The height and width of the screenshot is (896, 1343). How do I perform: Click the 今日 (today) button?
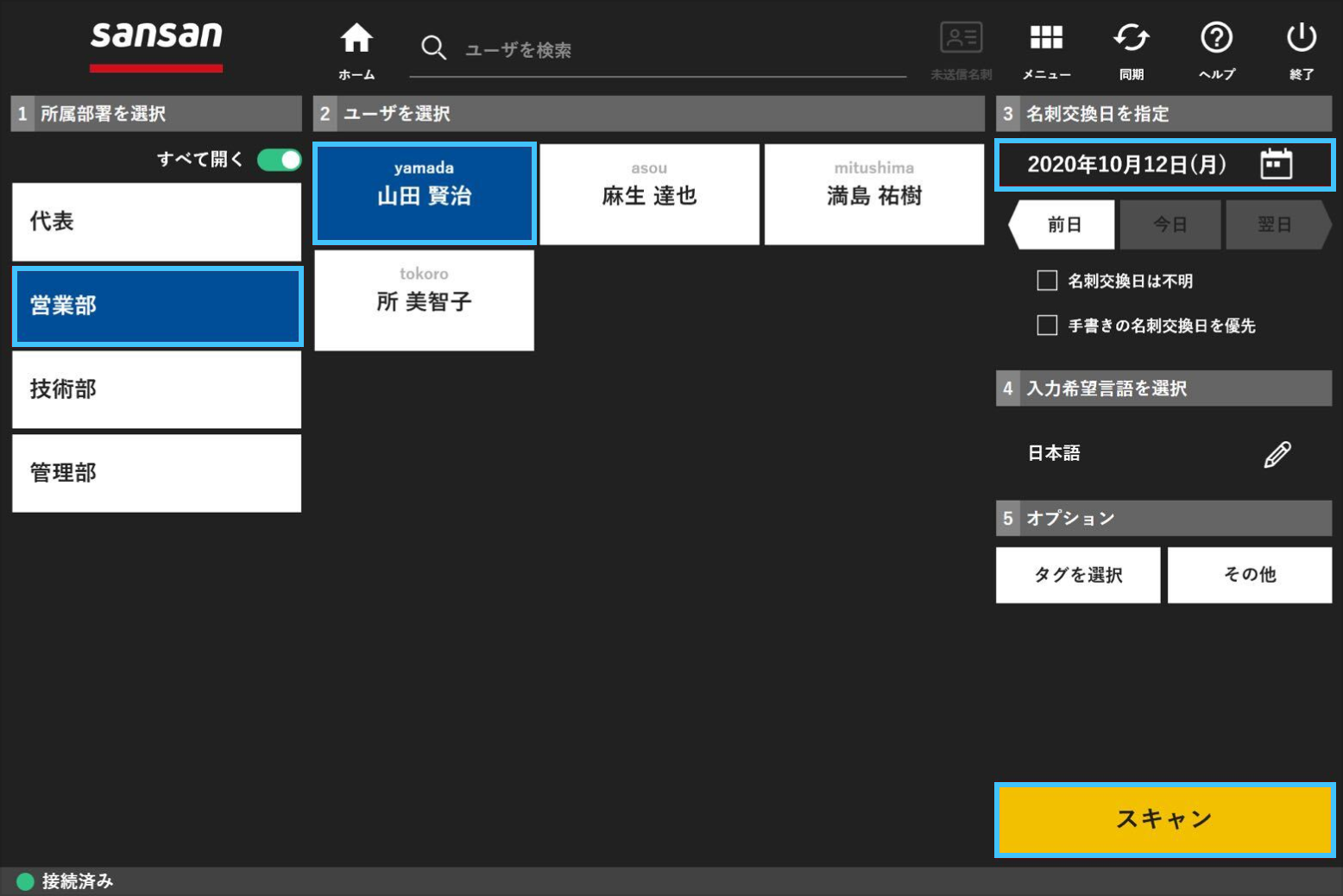(x=1170, y=225)
